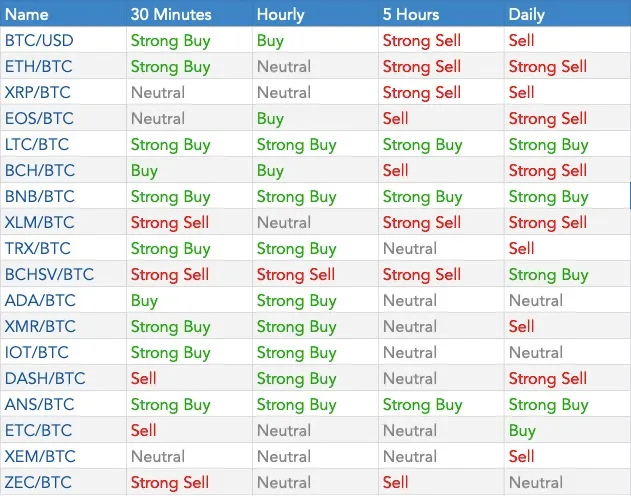
Task: Open the ADA/BTC pair link
Action: pos(40,300)
